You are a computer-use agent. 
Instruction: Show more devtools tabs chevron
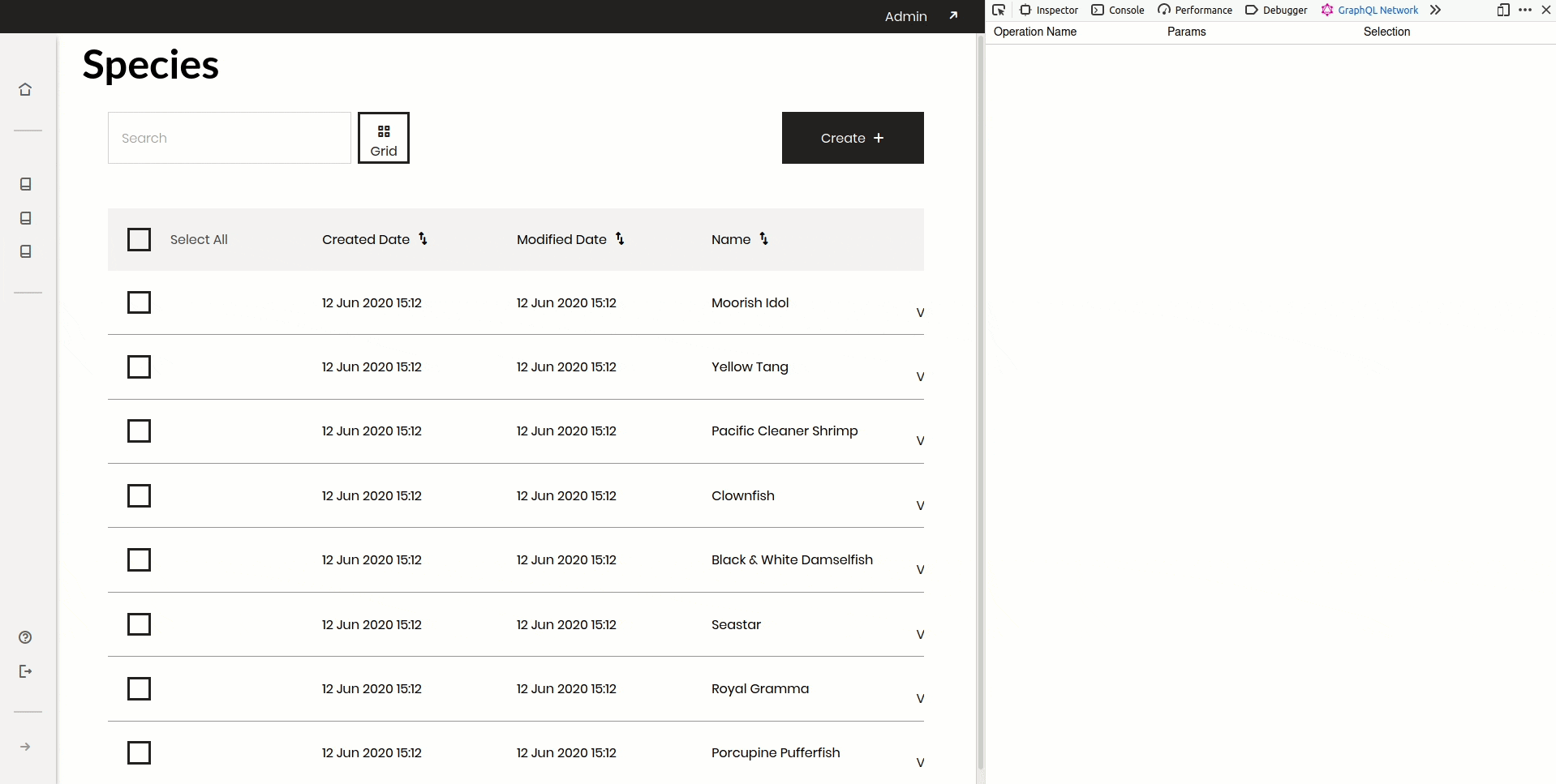point(1435,10)
